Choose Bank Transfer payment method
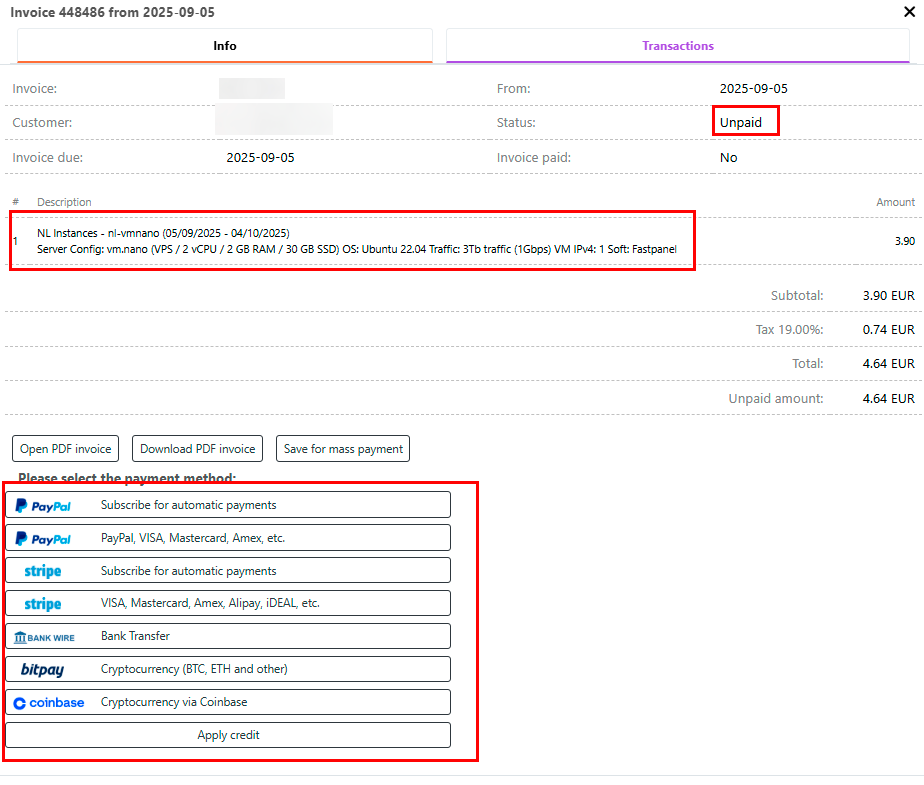Viewport: 924px width, 785px height. pos(135,636)
